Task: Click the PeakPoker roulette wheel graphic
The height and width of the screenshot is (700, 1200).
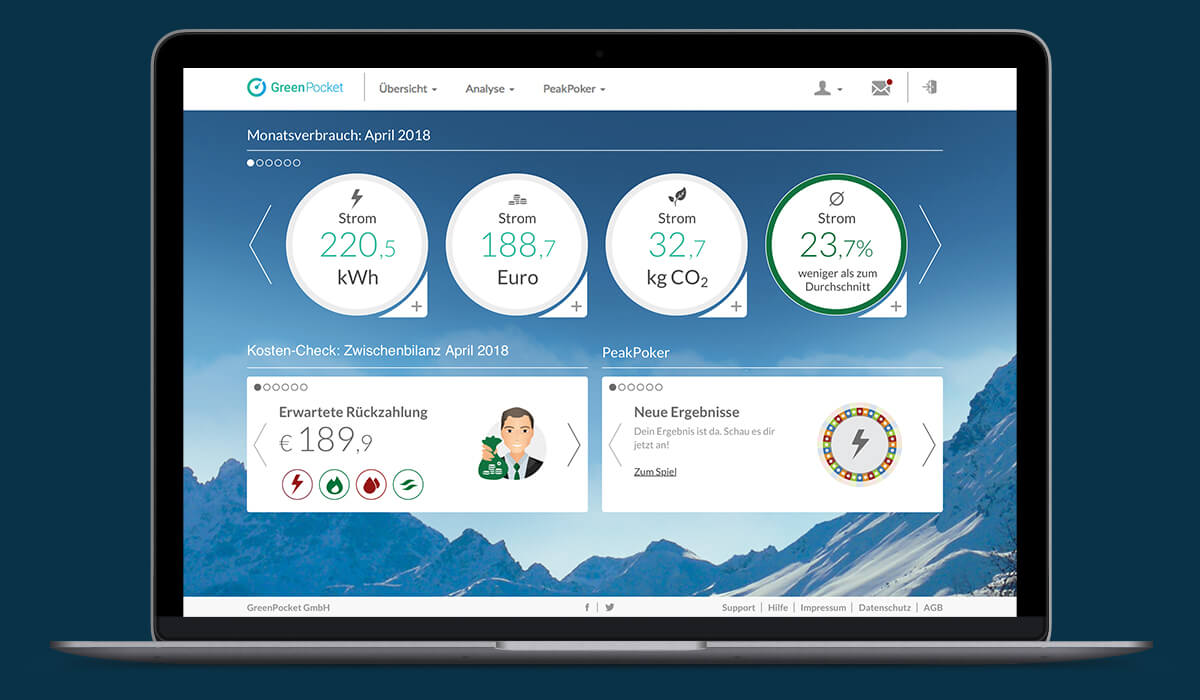Action: tap(859, 444)
